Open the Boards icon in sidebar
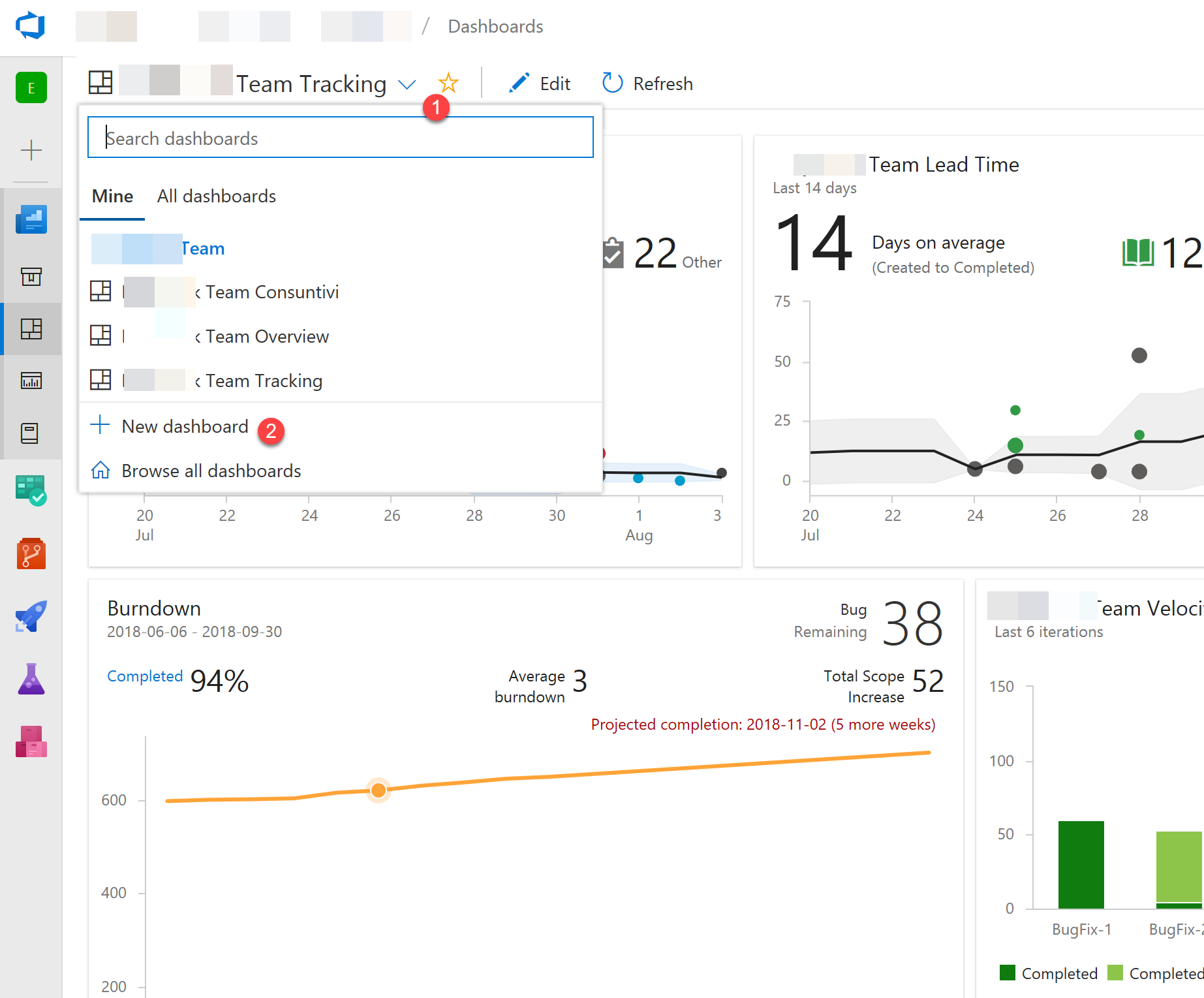The height and width of the screenshot is (998, 1204). pos(31,490)
